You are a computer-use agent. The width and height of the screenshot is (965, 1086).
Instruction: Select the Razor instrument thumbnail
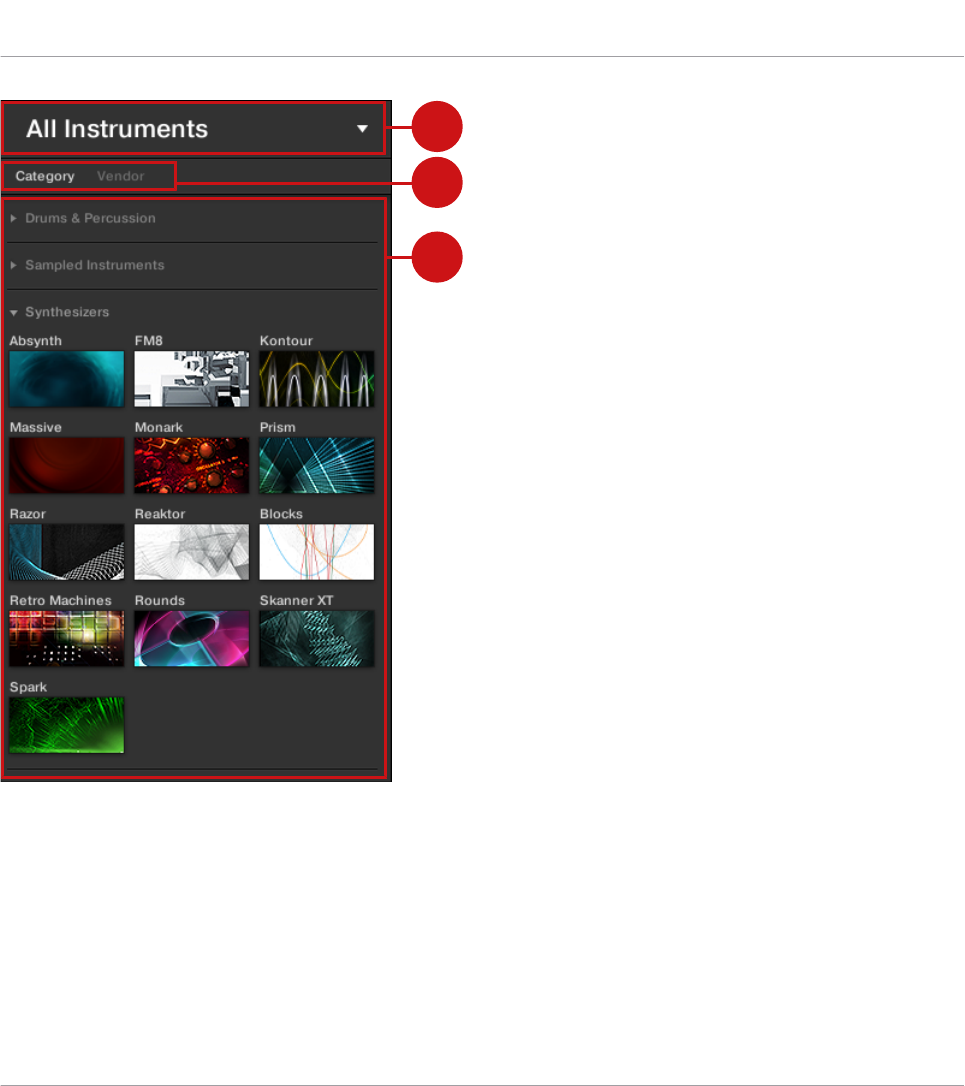pos(67,552)
